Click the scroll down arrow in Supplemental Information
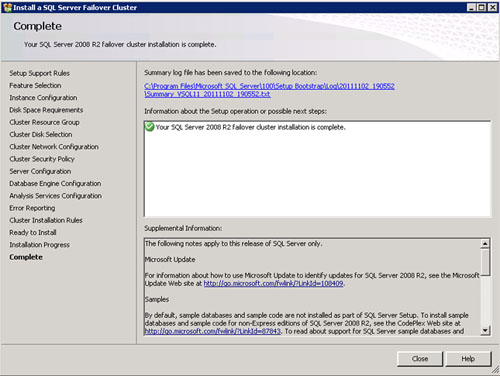500x376 pixels. (485, 331)
